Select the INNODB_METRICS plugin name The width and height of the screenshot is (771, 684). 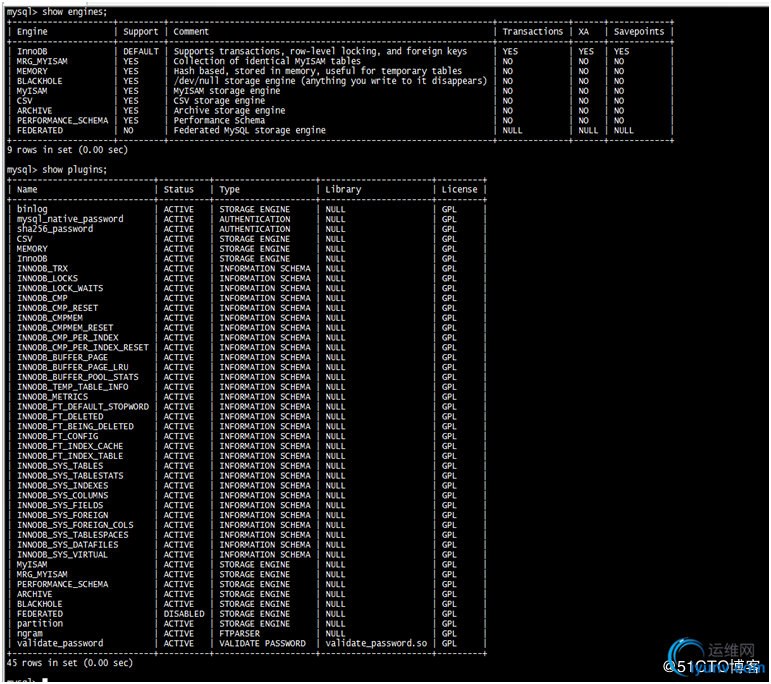52,397
